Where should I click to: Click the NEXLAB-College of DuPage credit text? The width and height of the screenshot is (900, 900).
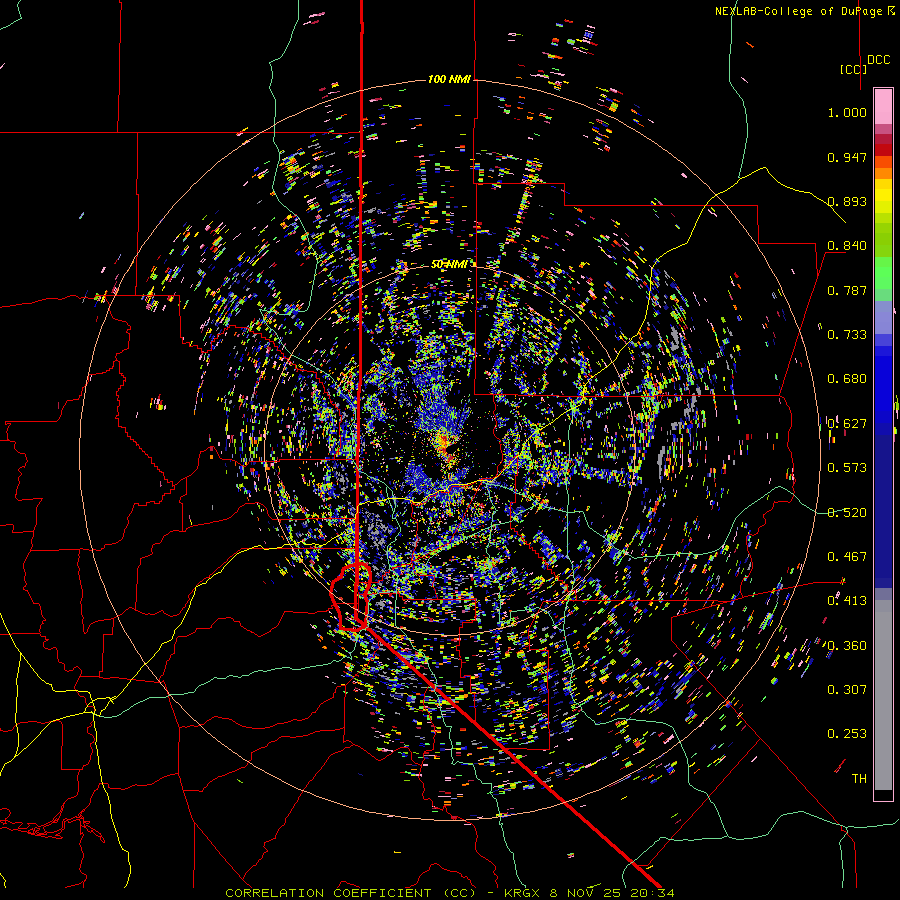[x=804, y=11]
